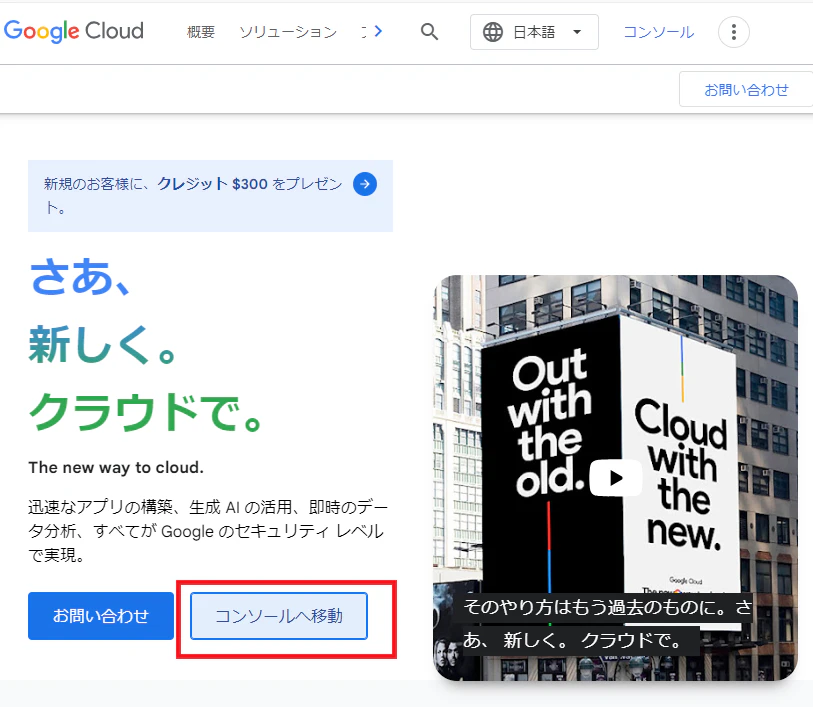813x707 pixels.
Task: Click the video caption そのやり方はもう過去のものに
Action: click(607, 624)
